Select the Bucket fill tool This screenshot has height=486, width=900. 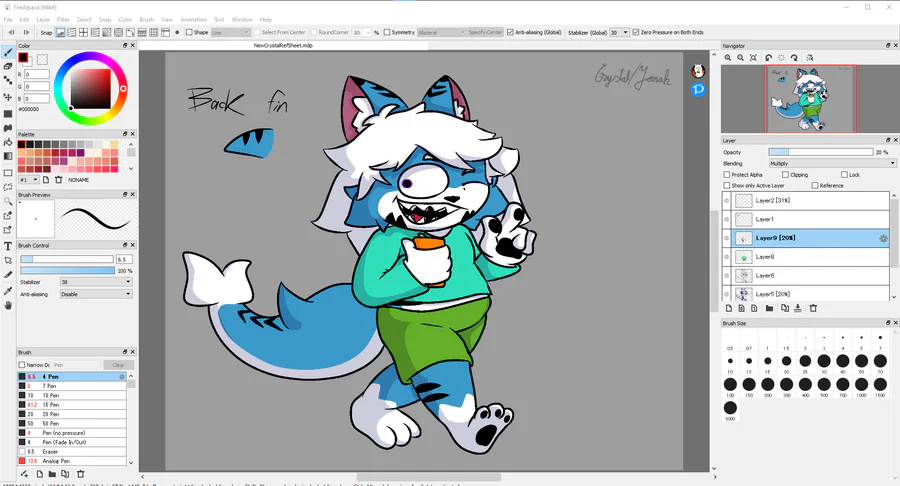[8, 142]
